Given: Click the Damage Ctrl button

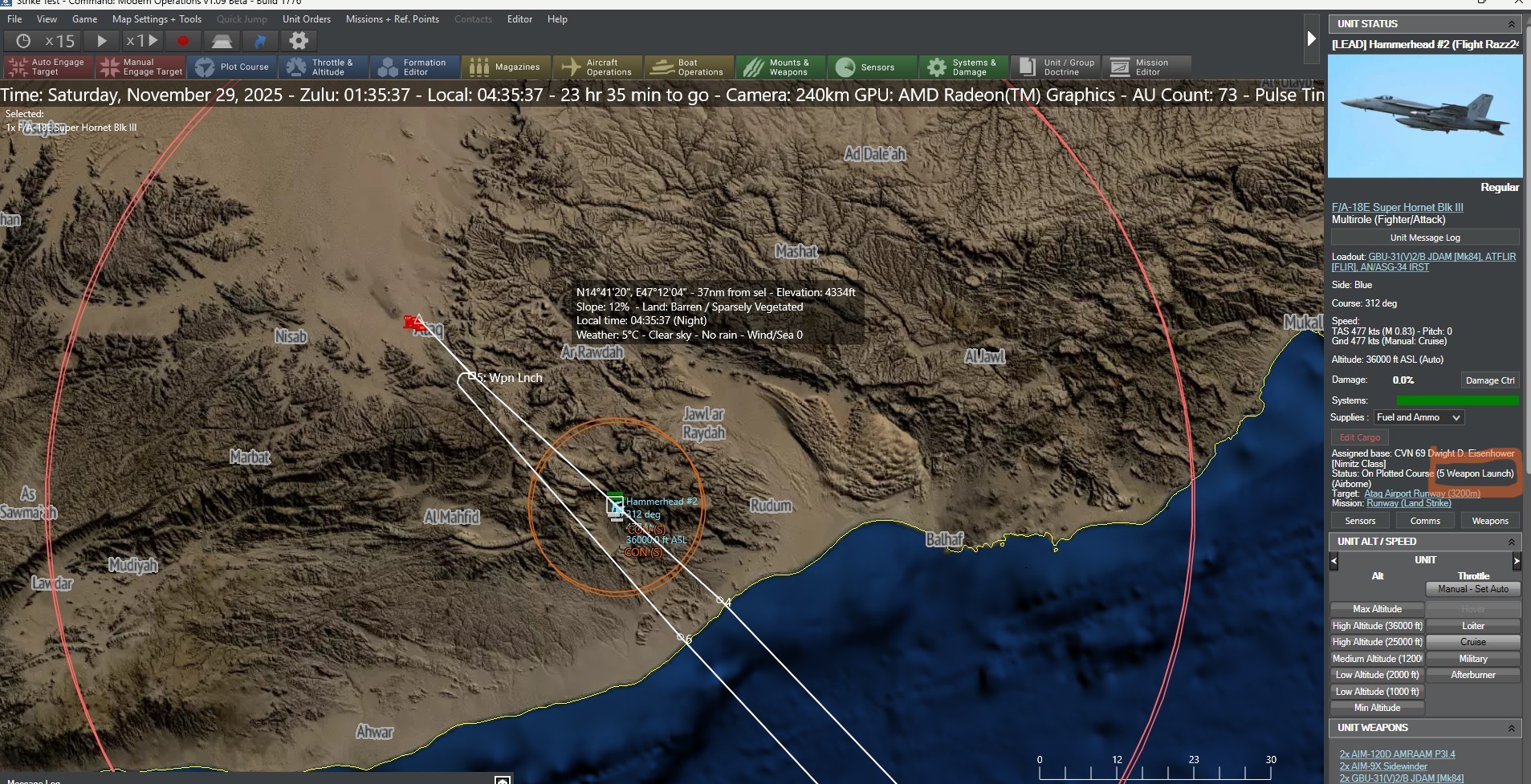Looking at the screenshot, I should pos(1490,380).
